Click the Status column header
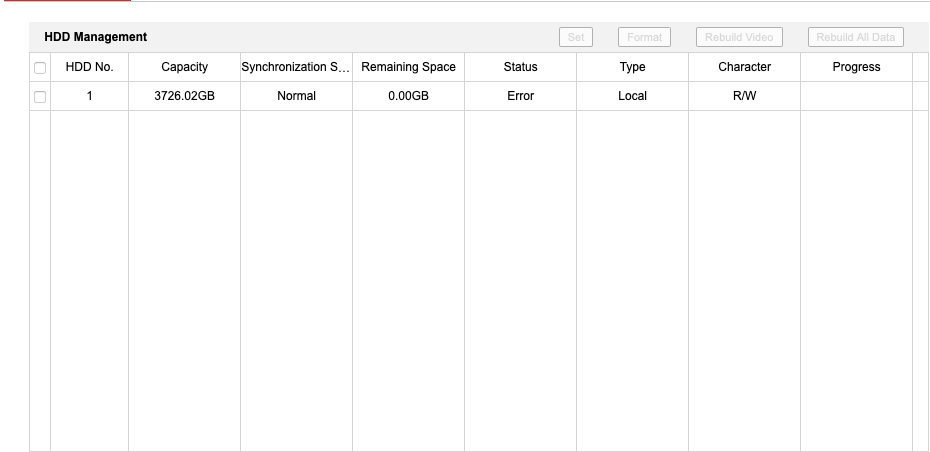The image size is (930, 452). tap(520, 67)
